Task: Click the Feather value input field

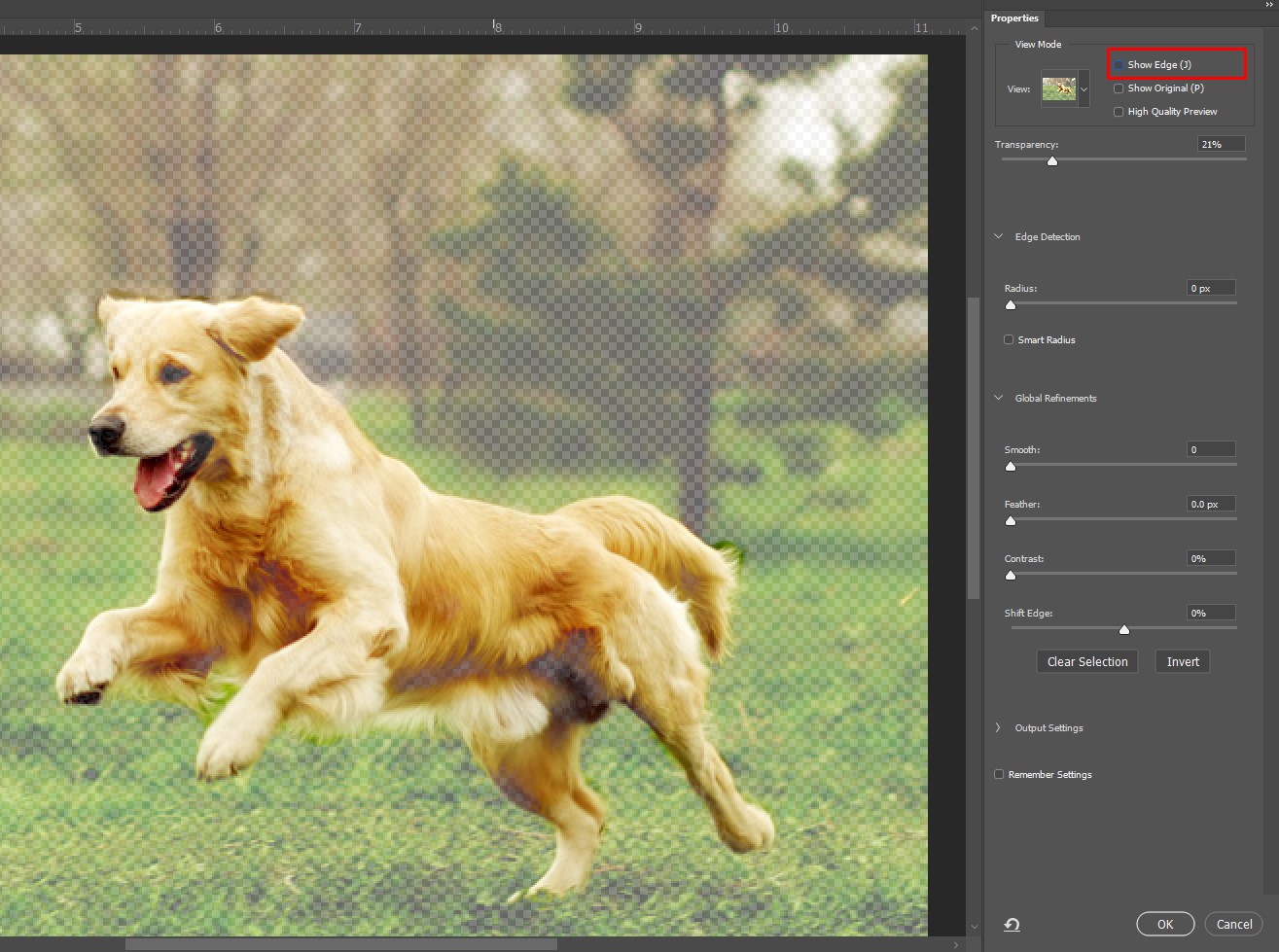Action: pyautogui.click(x=1211, y=505)
